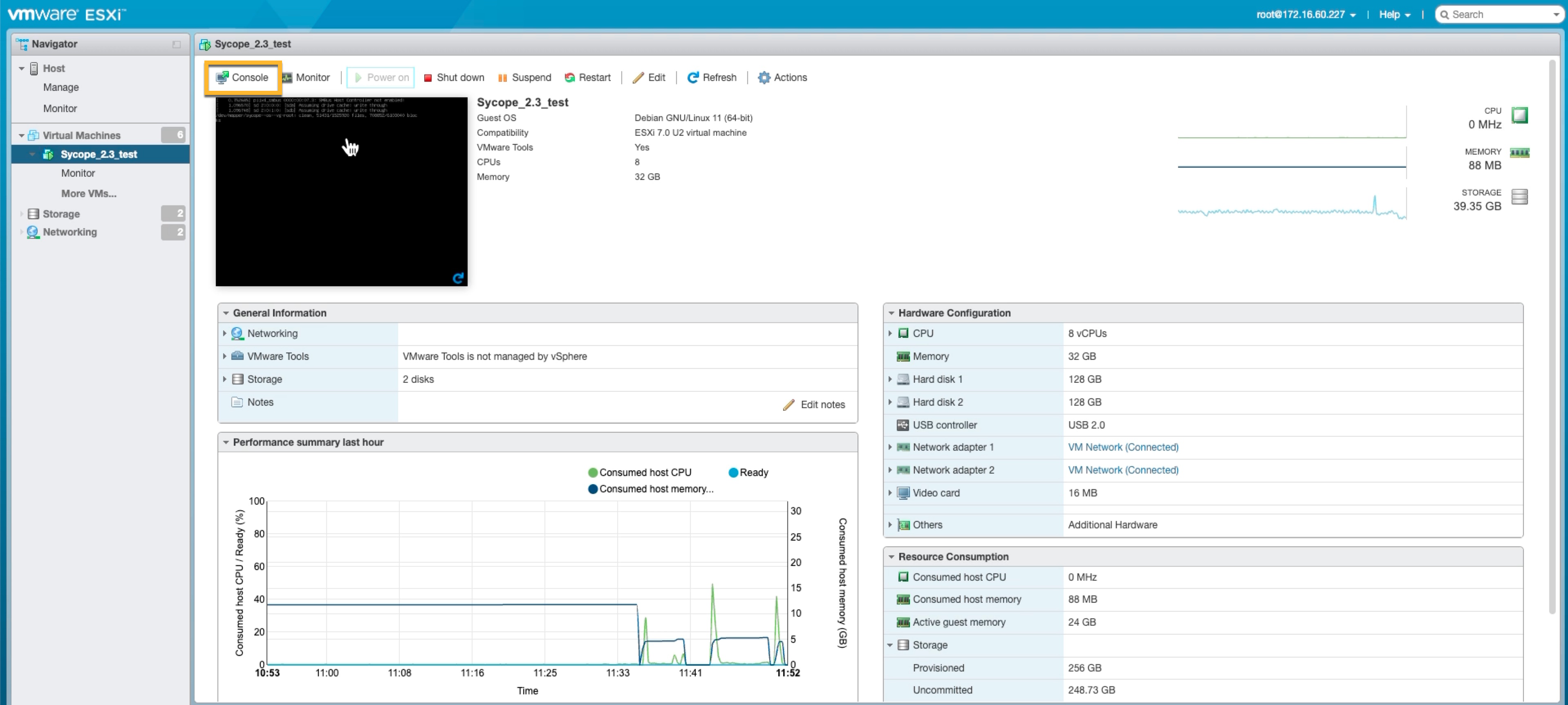Click the Monitor toolbar button
Screen dimensions: 1568x705
coord(306,77)
